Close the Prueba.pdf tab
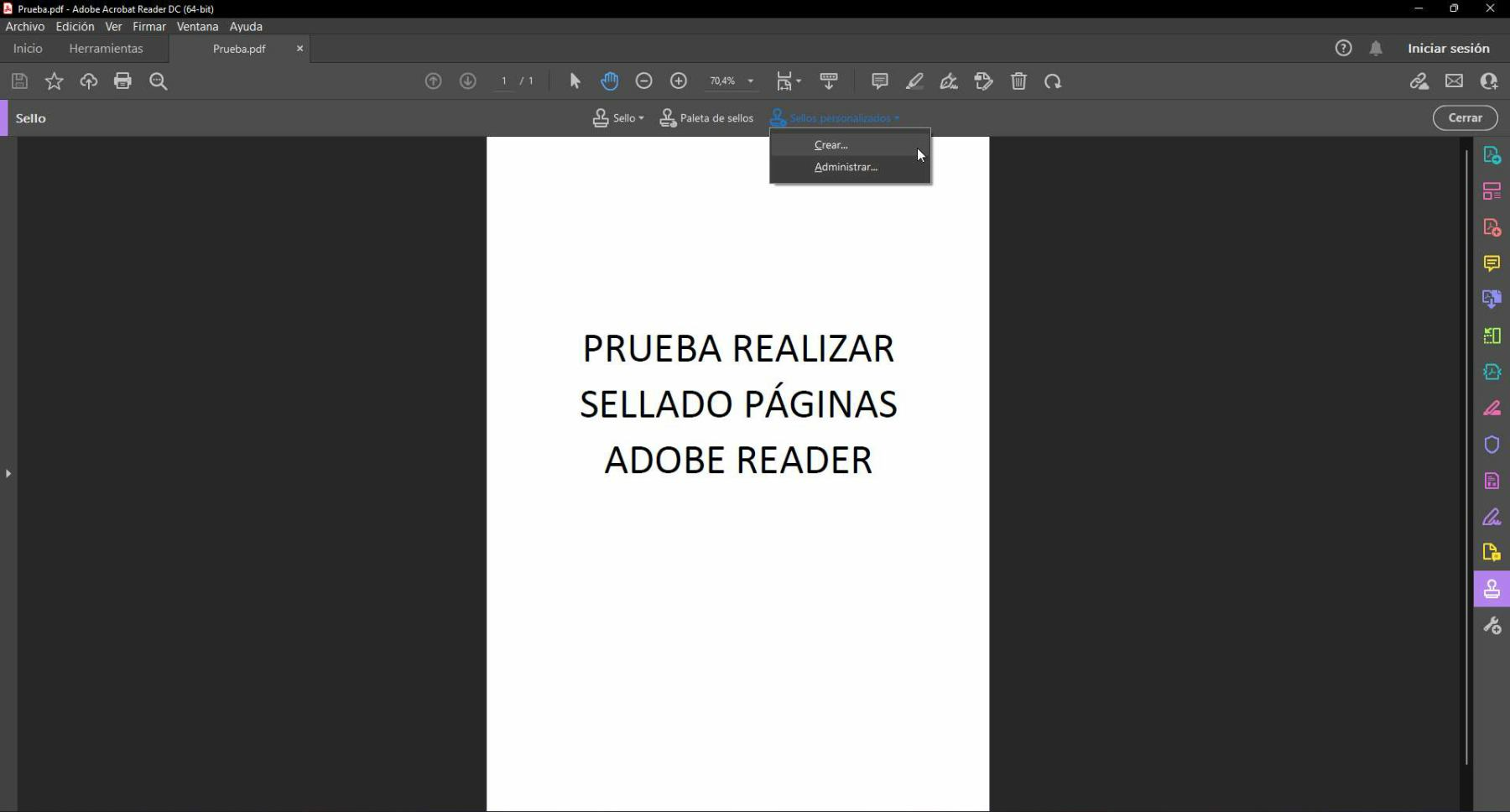This screenshot has width=1510, height=812. [x=299, y=49]
